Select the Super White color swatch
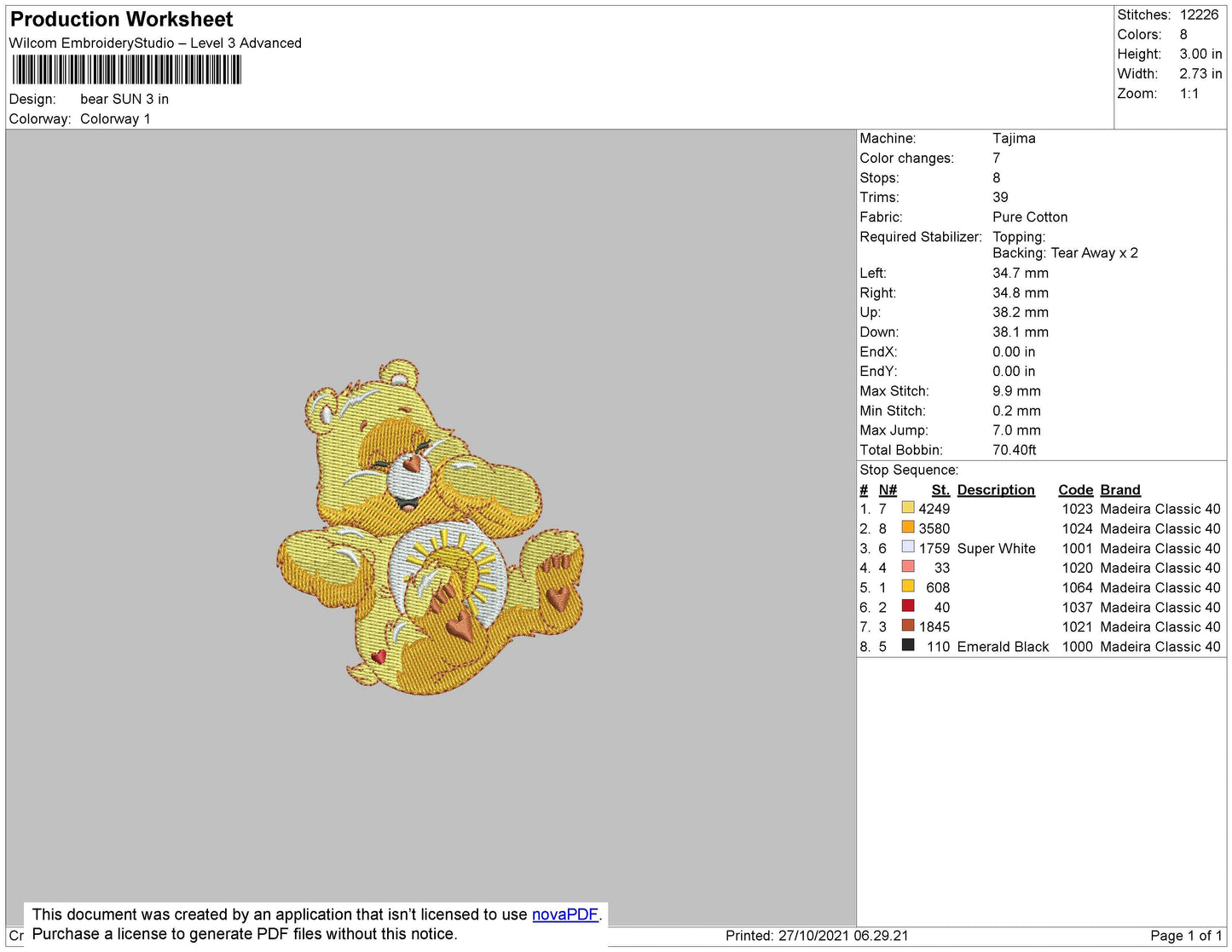The height and width of the screenshot is (952, 1232). (908, 547)
